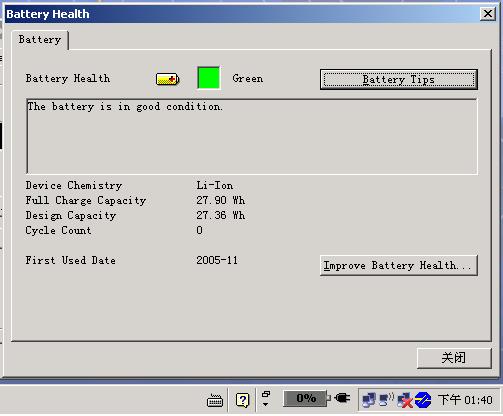Close the Battery Health window
This screenshot has height=416, width=503.
(488, 14)
